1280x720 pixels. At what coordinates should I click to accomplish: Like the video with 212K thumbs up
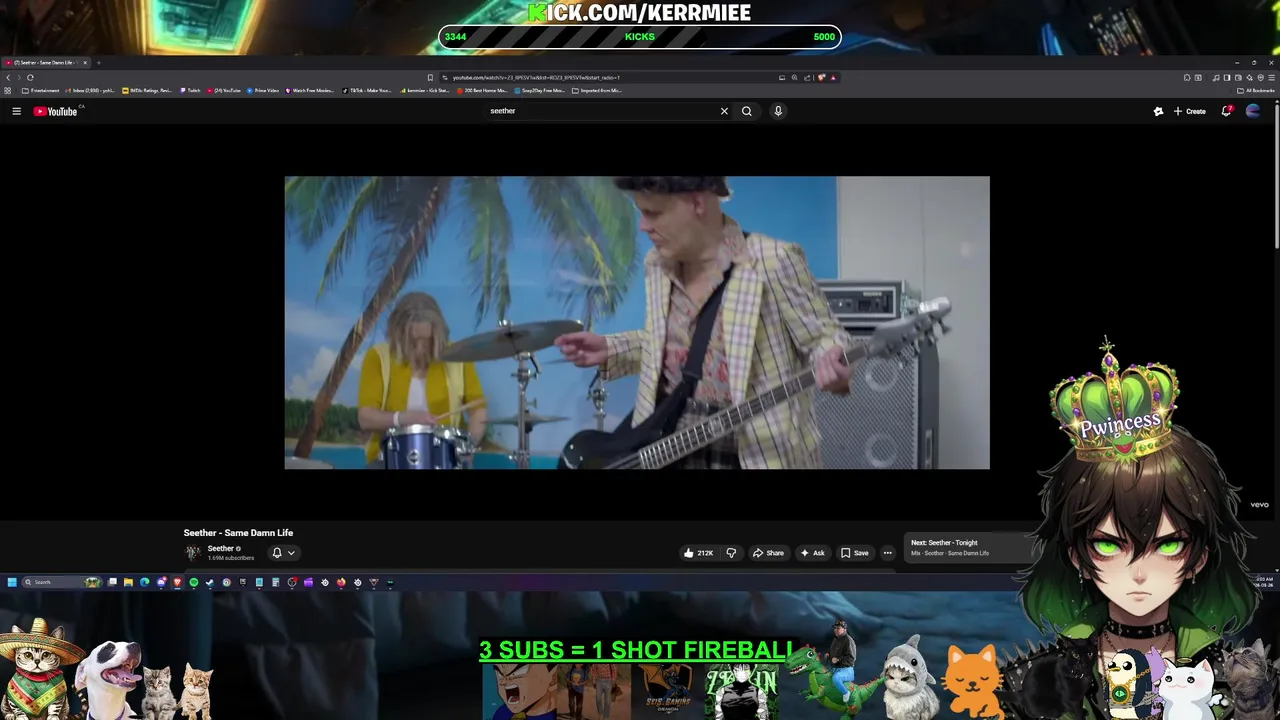pos(698,553)
